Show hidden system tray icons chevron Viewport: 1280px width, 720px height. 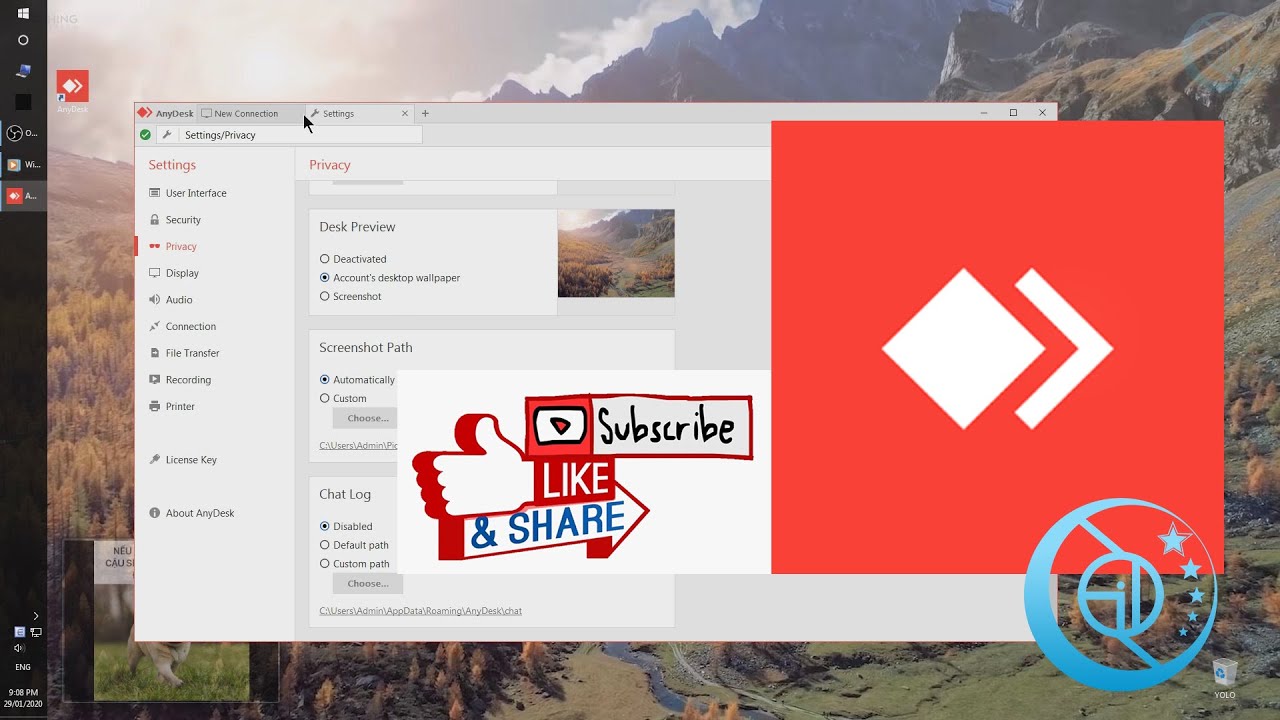36,616
